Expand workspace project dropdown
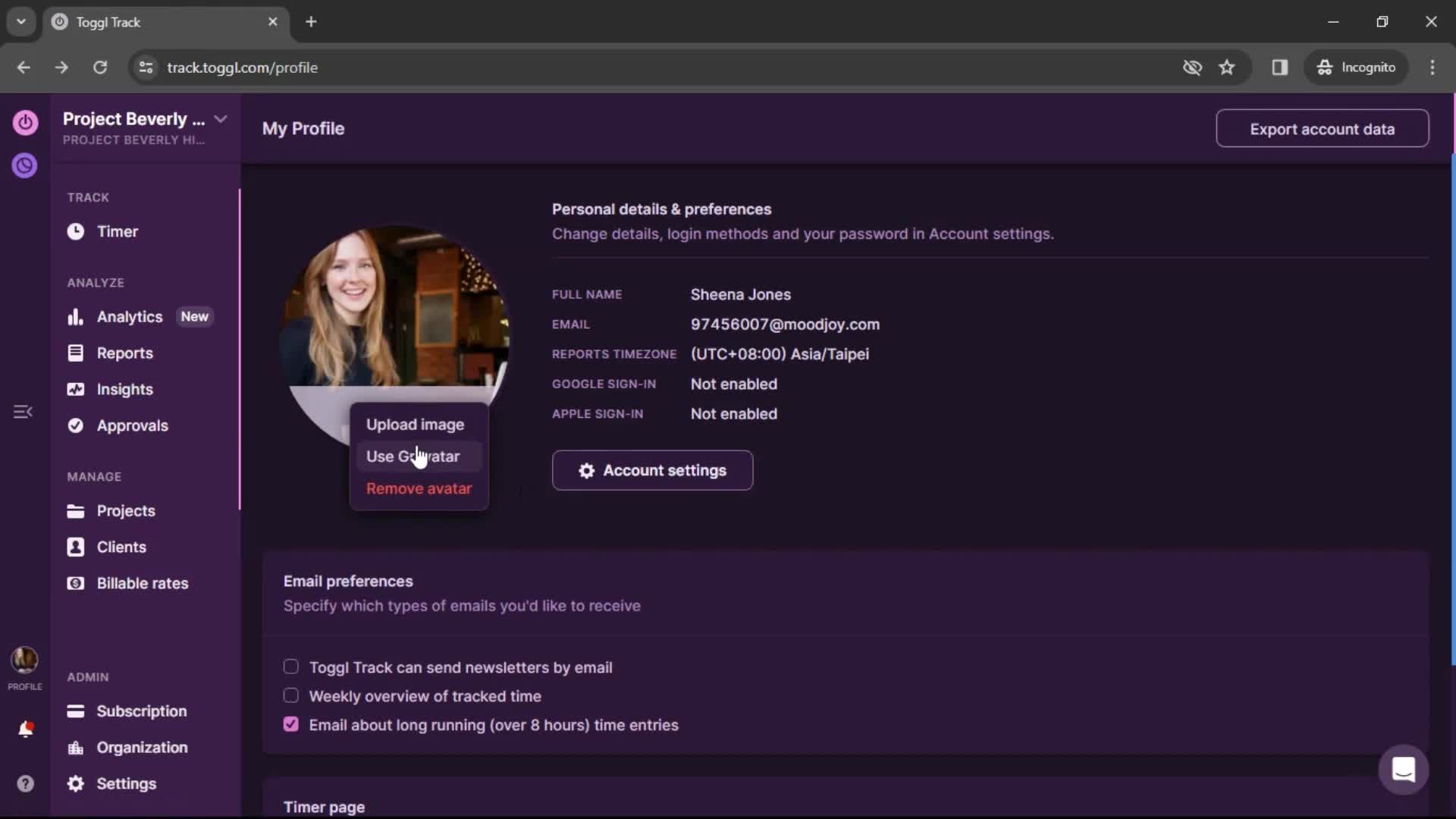 point(219,119)
